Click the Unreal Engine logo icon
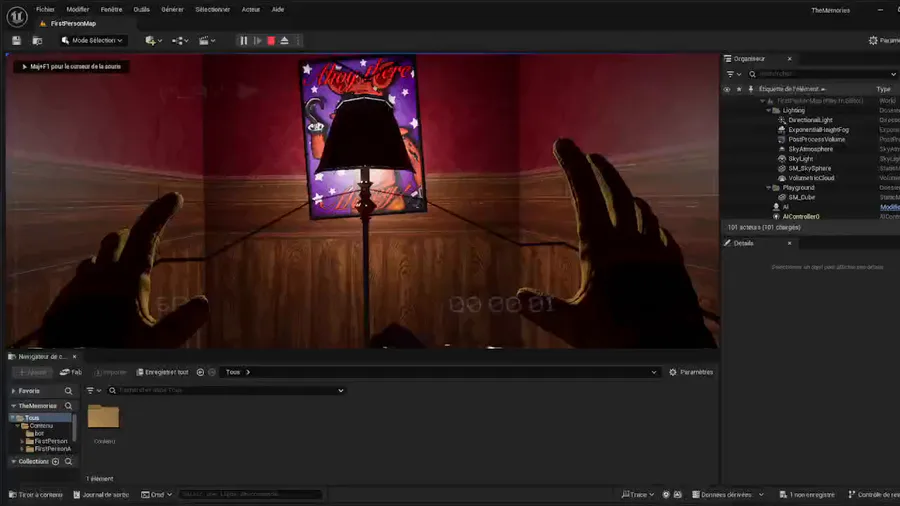900x506 pixels. 17,17
